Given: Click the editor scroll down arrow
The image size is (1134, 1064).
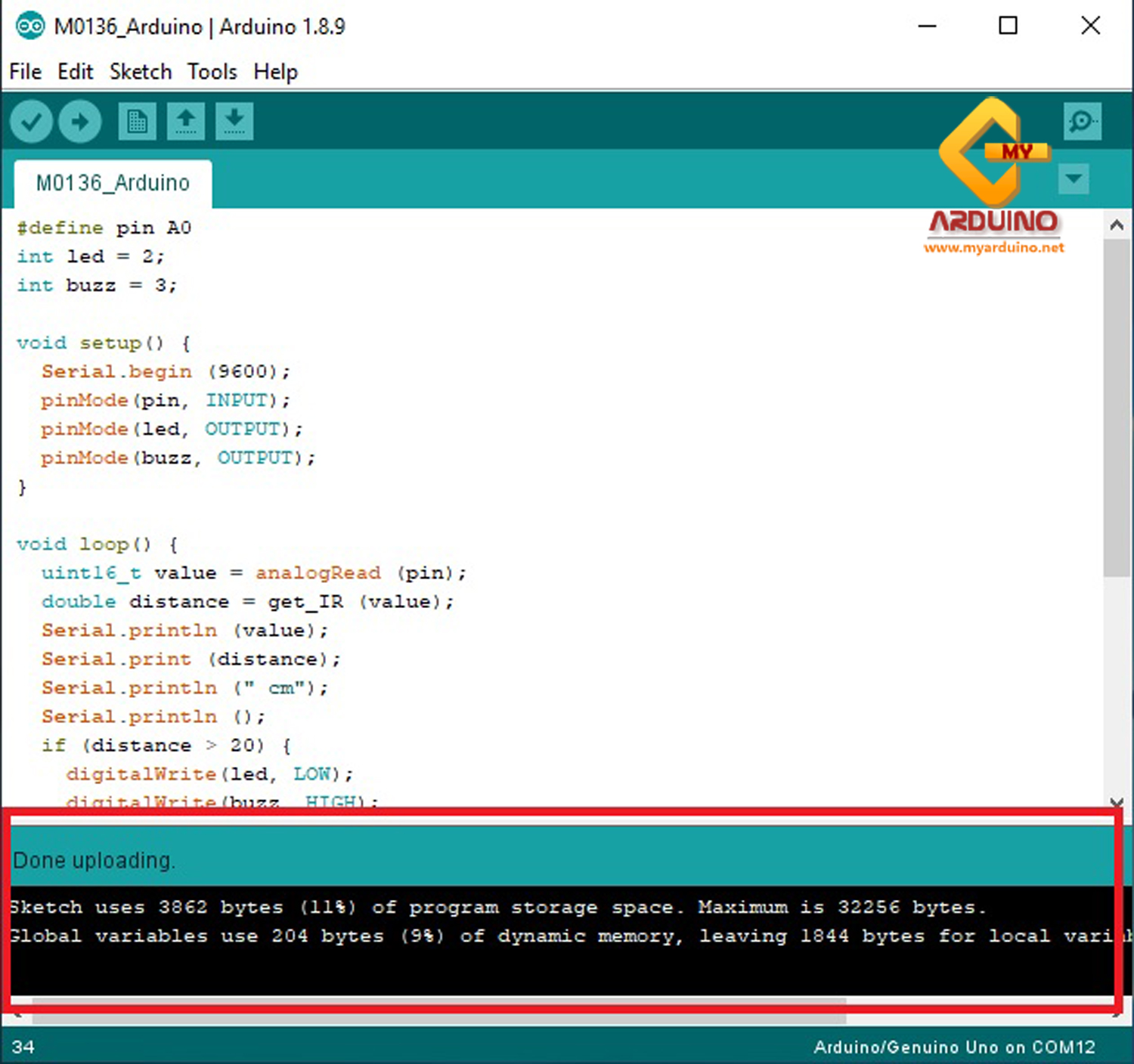Looking at the screenshot, I should 1117,802.
